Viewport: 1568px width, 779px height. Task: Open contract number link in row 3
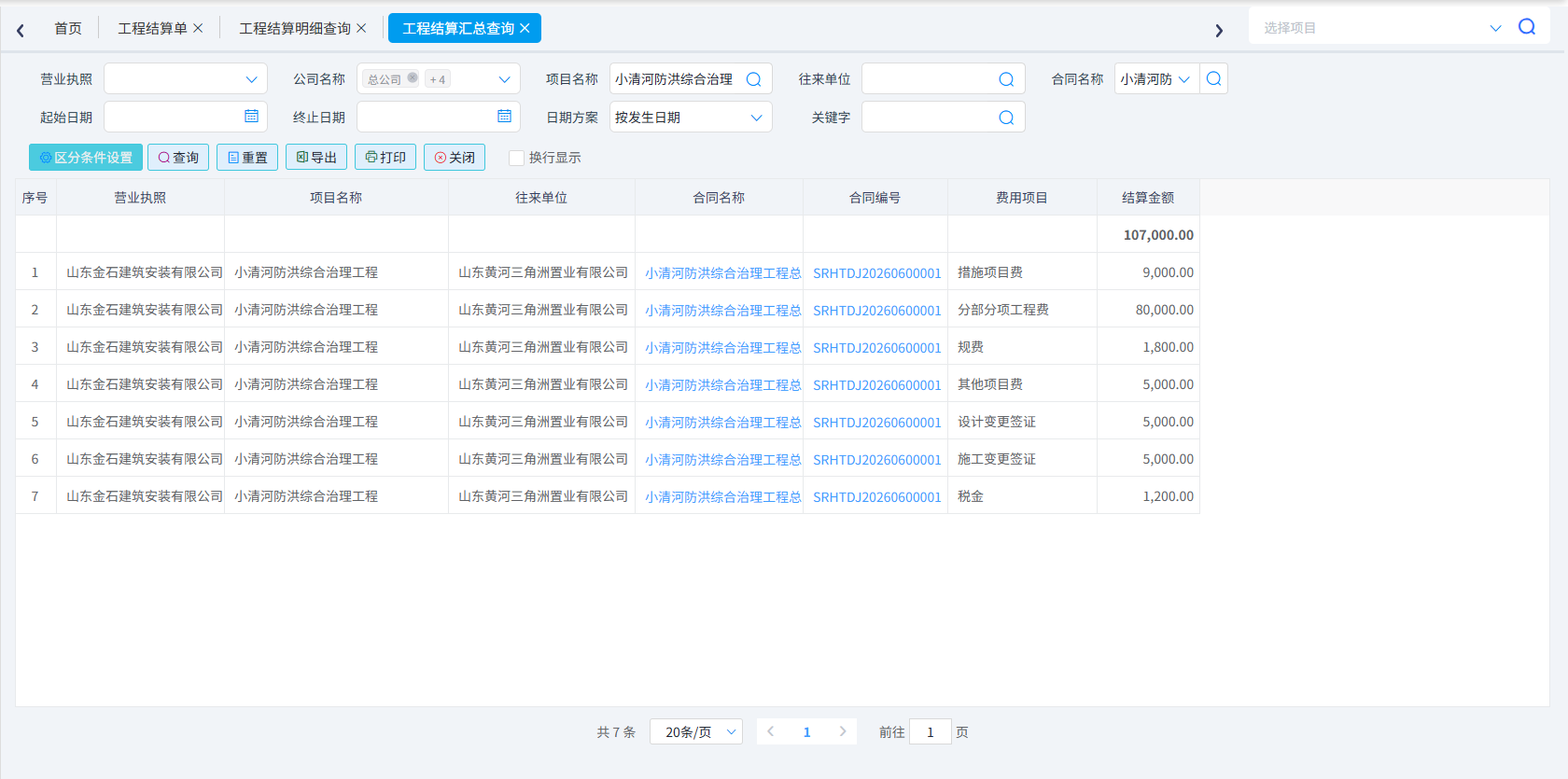[877, 348]
